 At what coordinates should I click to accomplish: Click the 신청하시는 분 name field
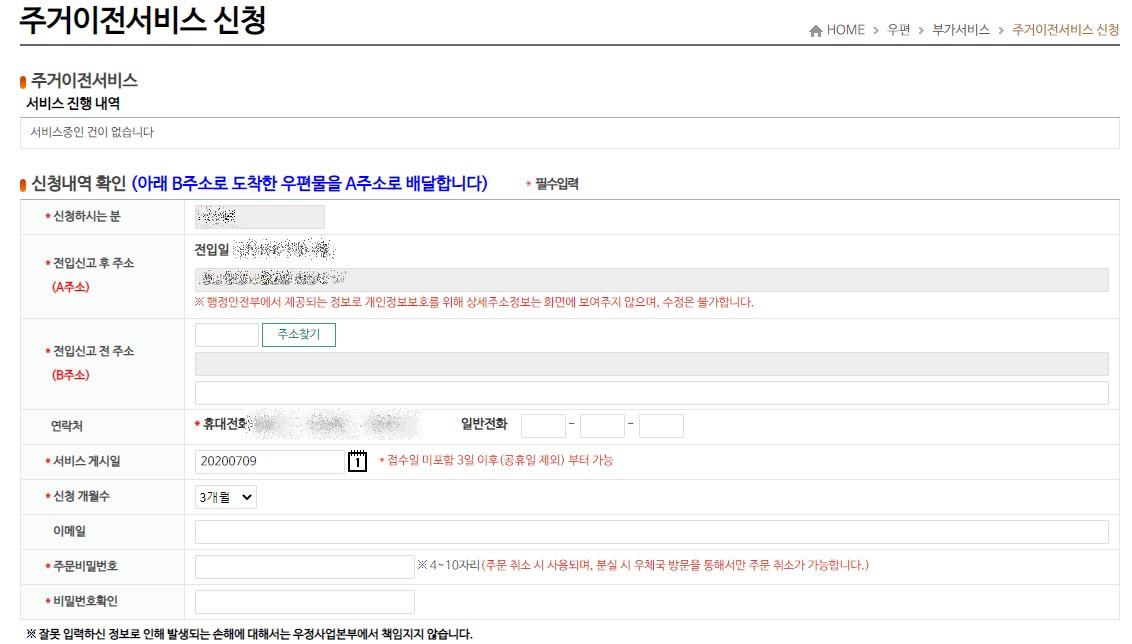point(260,217)
